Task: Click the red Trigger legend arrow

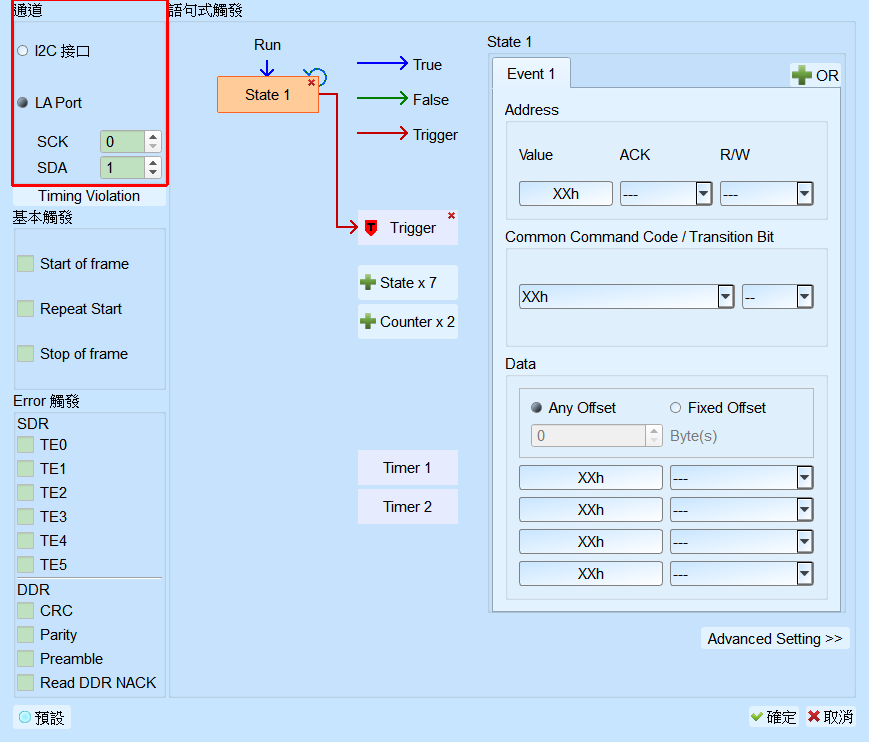Action: tap(382, 133)
